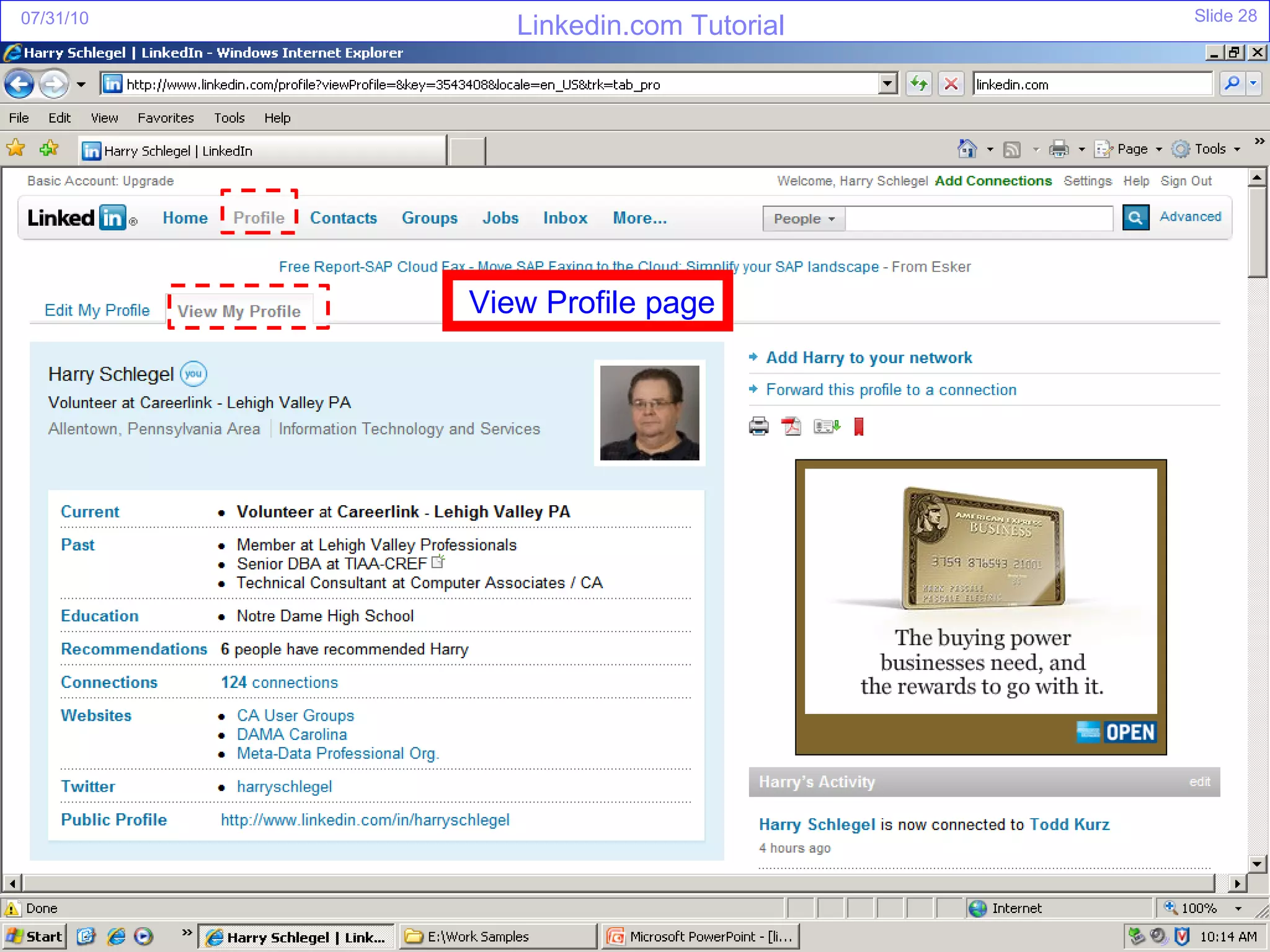Click the Add to Favorites icon
The width and height of the screenshot is (1270, 952).
pos(48,149)
